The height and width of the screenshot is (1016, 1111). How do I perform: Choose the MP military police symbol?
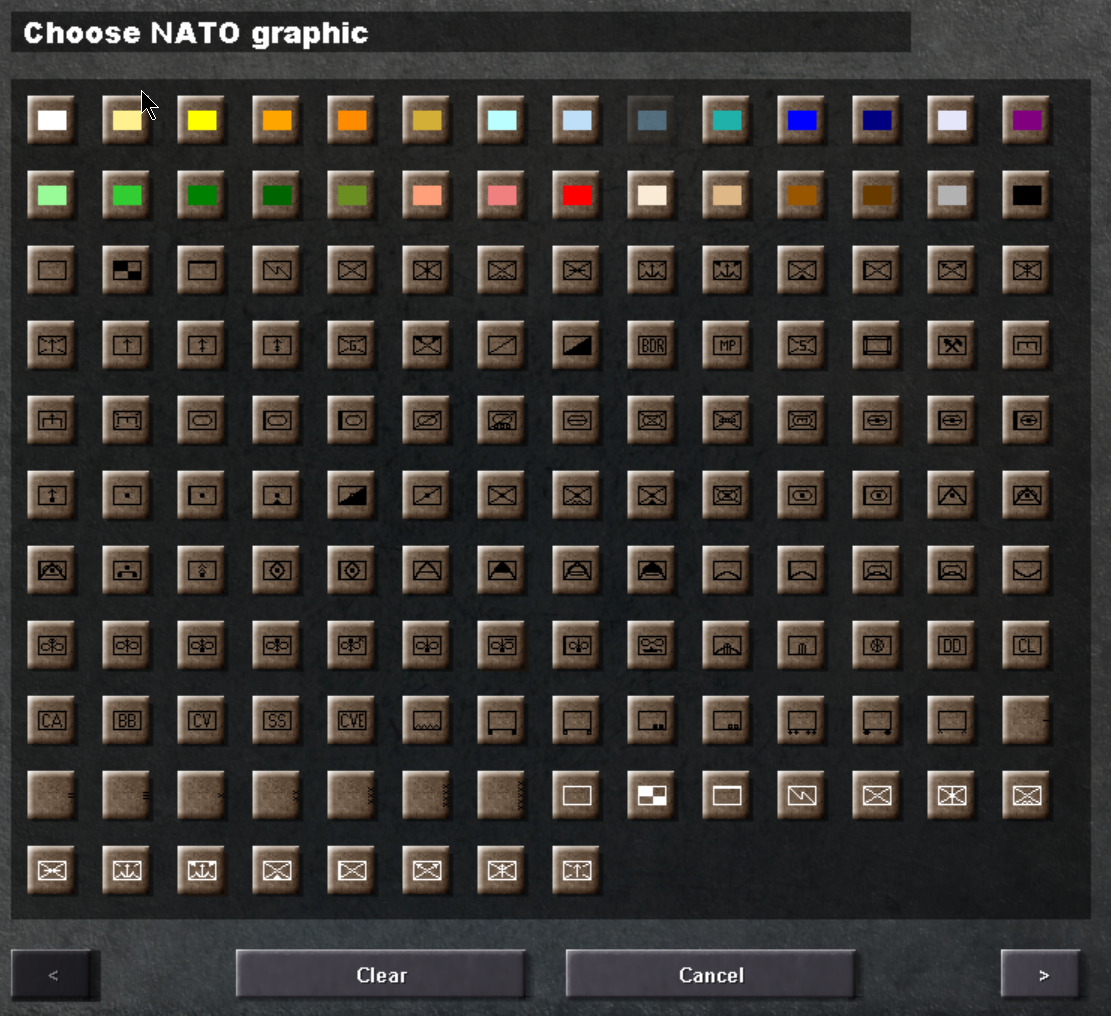pyautogui.click(x=727, y=345)
